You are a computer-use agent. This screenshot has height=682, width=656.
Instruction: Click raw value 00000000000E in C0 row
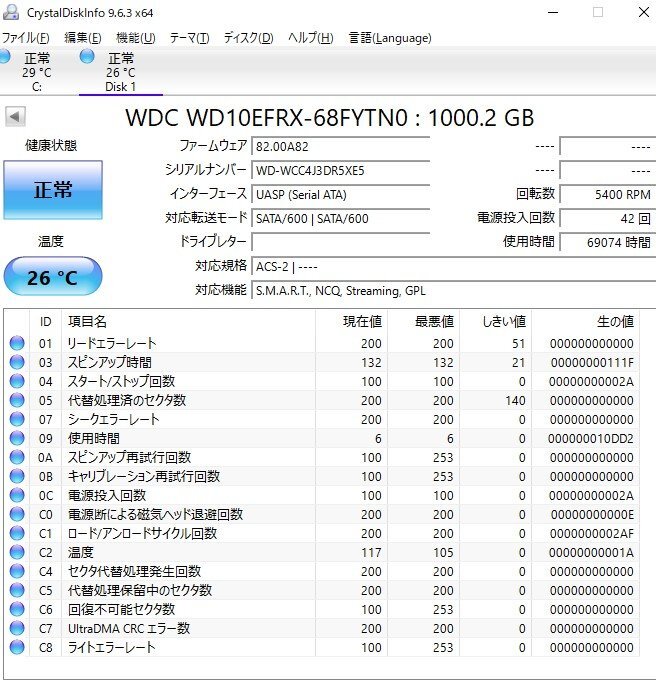[x=592, y=515]
